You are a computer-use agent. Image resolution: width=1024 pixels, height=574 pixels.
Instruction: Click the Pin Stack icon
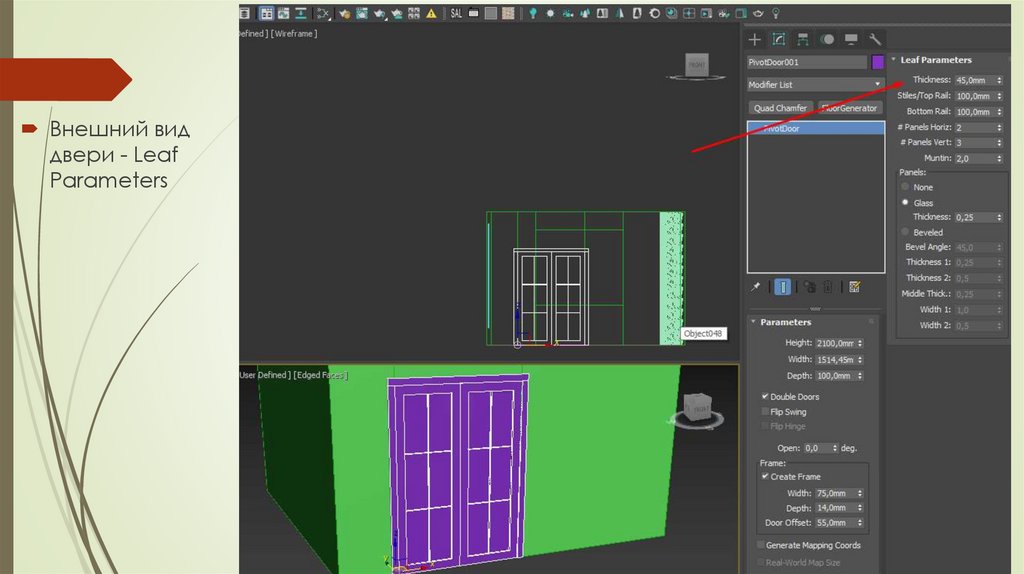(756, 287)
